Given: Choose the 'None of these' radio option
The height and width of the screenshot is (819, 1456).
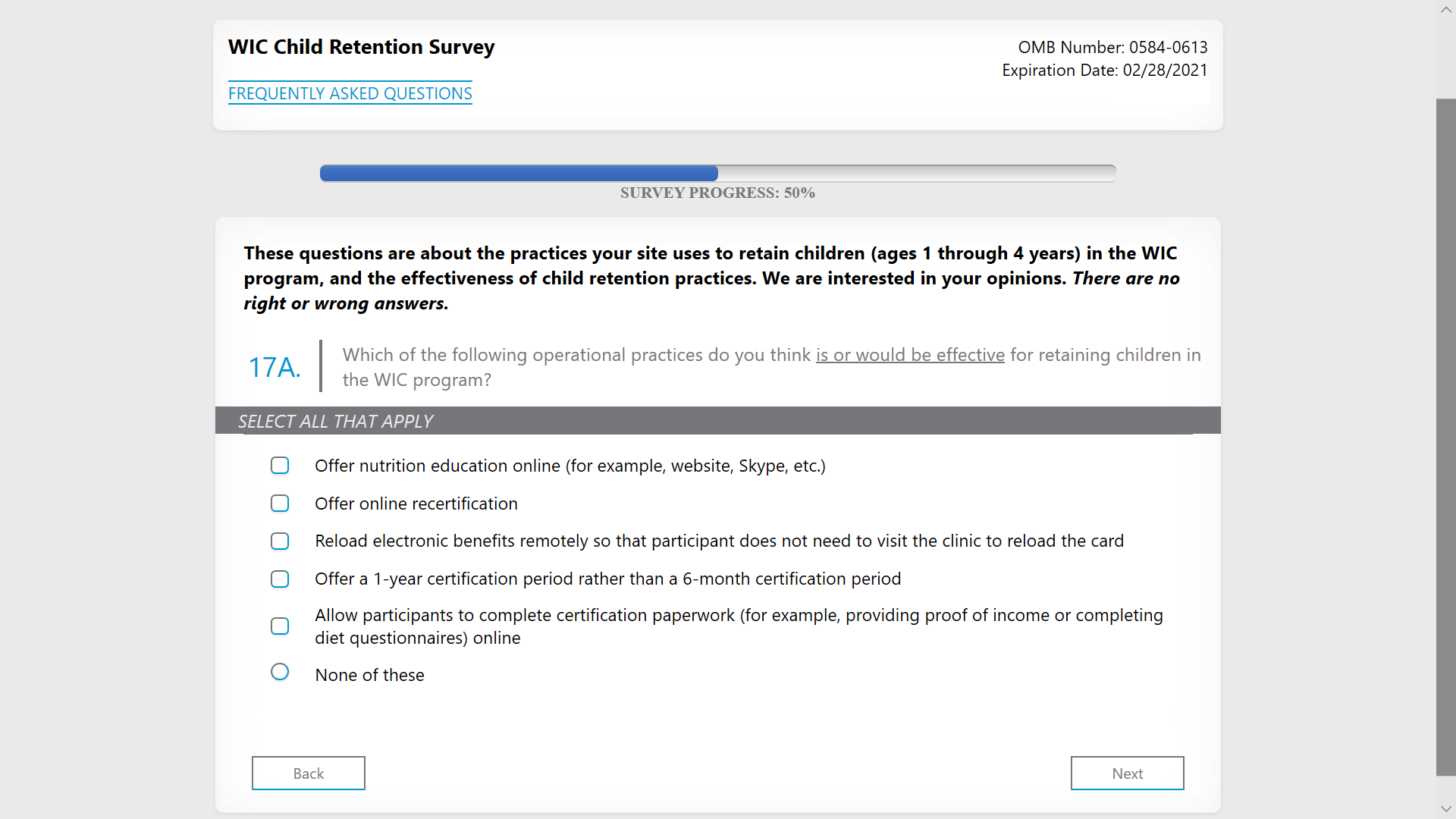Looking at the screenshot, I should (280, 673).
